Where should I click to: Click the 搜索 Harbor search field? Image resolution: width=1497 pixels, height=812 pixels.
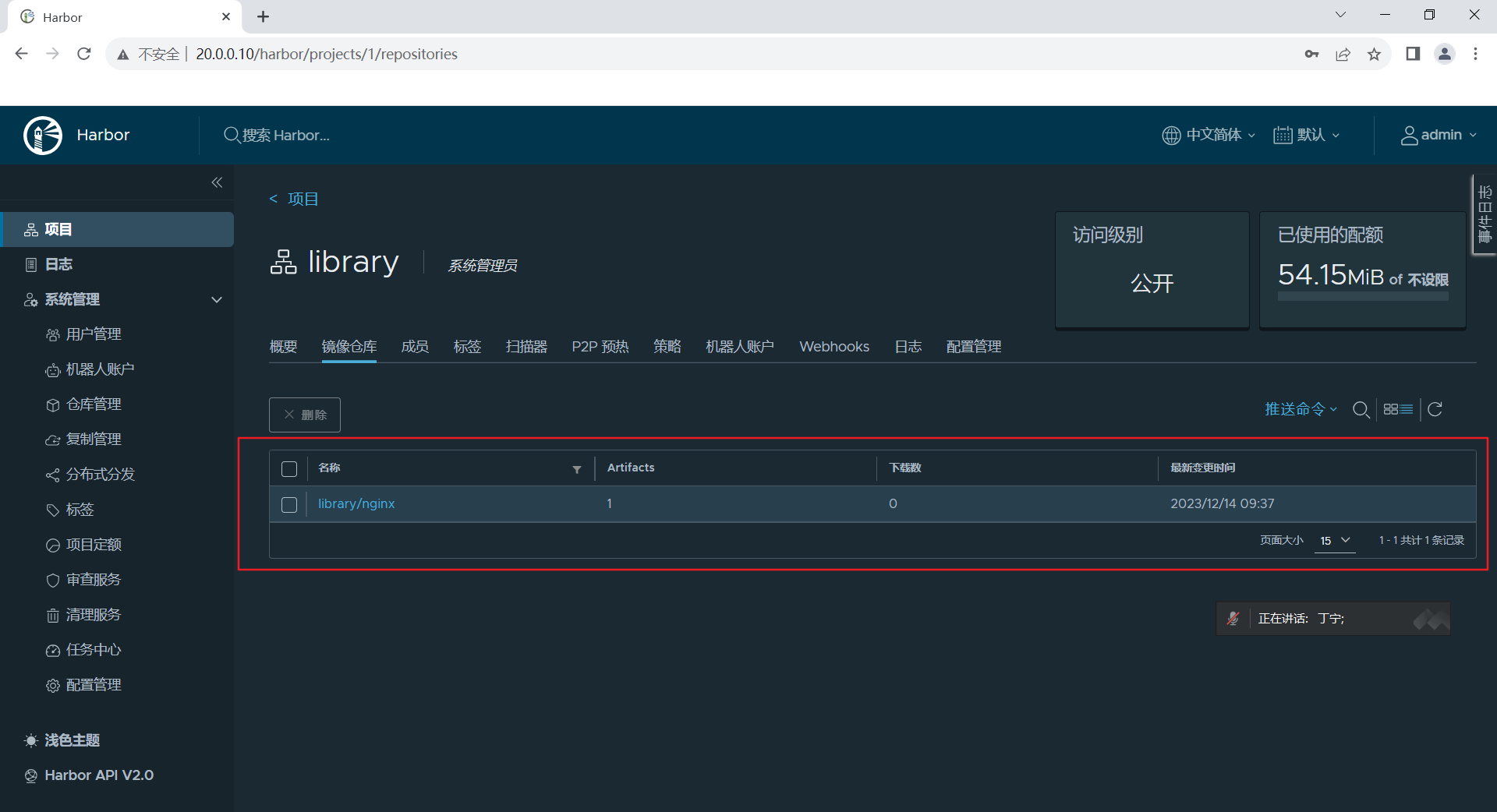(x=285, y=136)
